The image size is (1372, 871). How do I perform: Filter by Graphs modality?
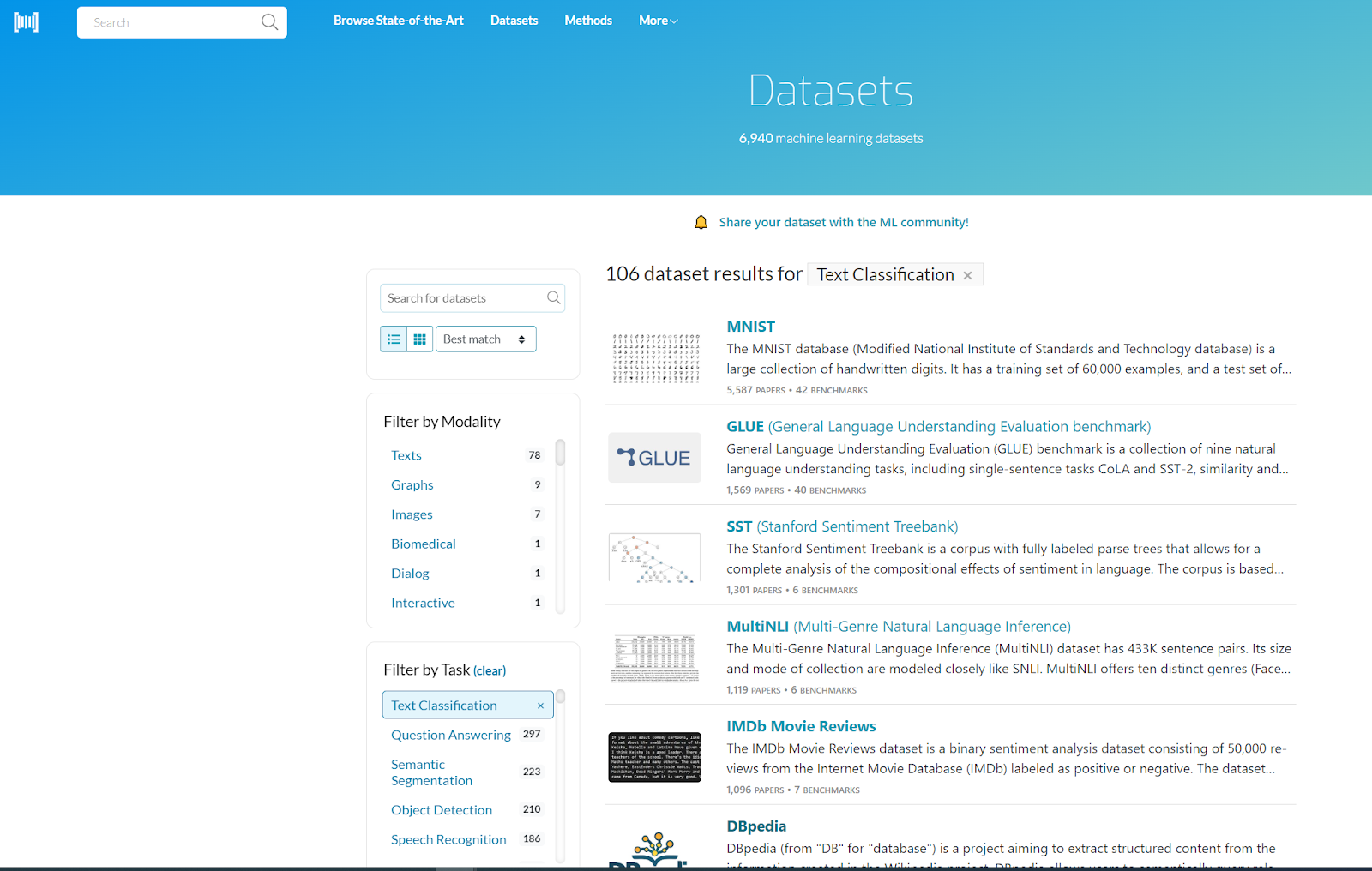click(412, 484)
